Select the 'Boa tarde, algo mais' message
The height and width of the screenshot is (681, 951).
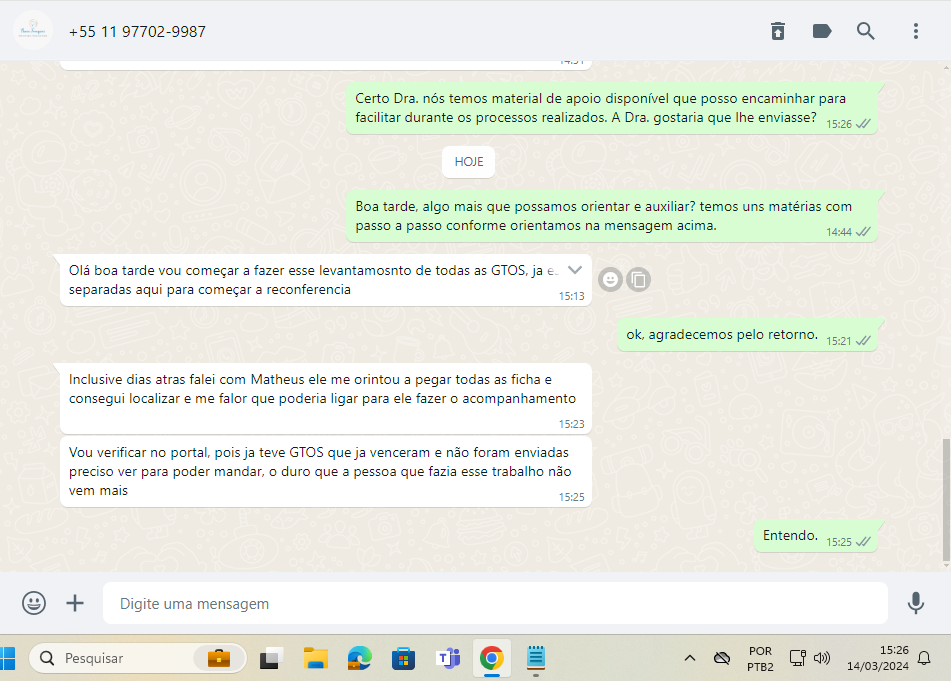tap(612, 216)
